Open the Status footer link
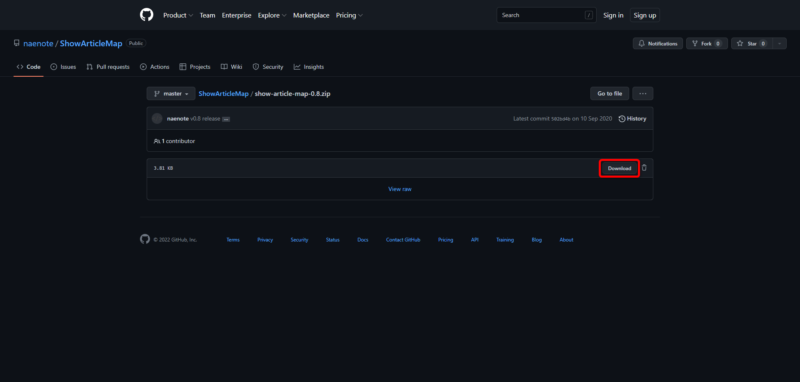The height and width of the screenshot is (382, 800). 333,240
